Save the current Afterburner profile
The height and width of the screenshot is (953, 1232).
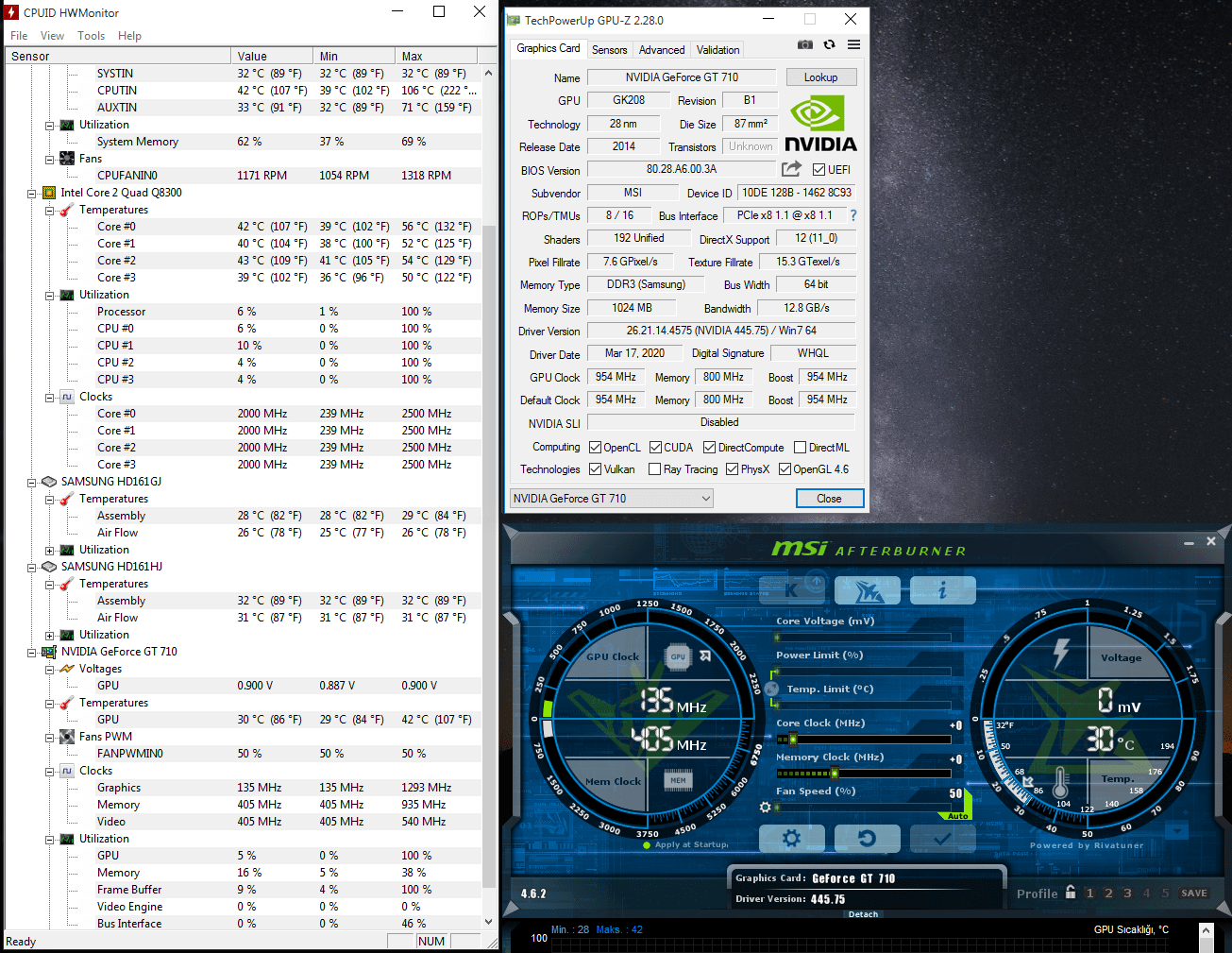pyautogui.click(x=1193, y=893)
